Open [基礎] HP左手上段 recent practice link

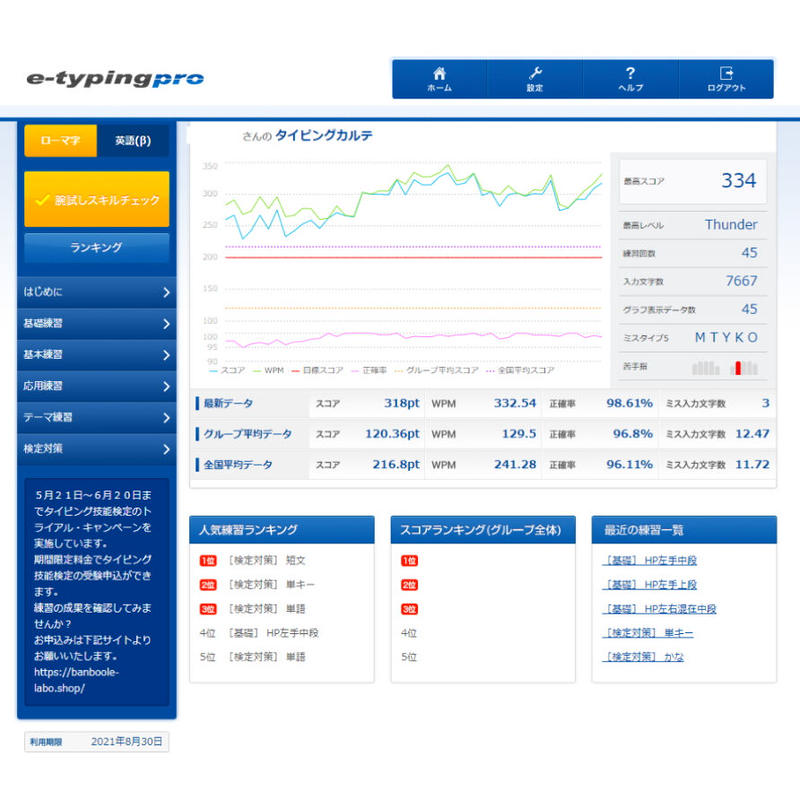click(649, 585)
